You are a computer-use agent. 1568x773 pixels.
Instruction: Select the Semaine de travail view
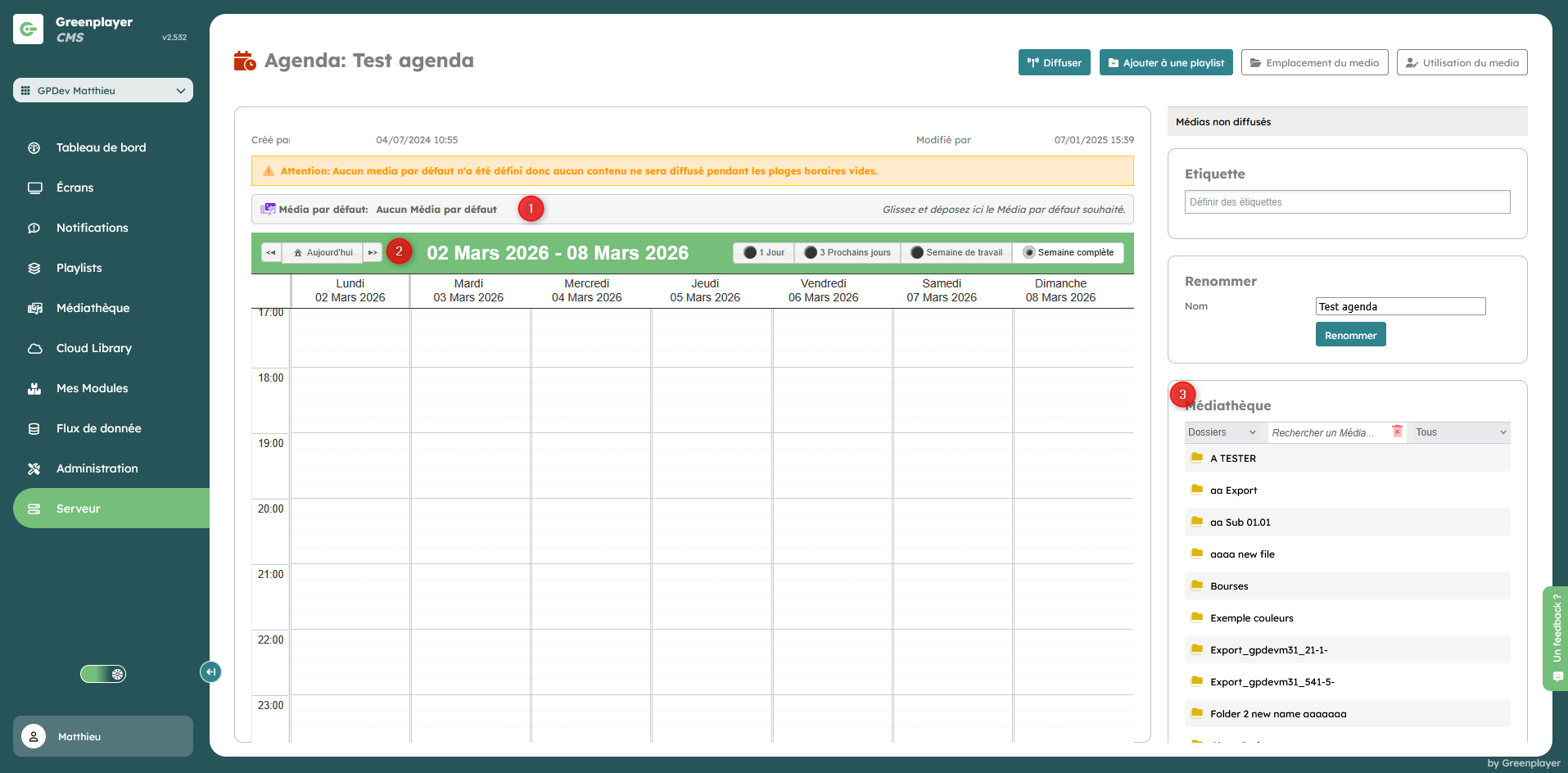coord(956,253)
